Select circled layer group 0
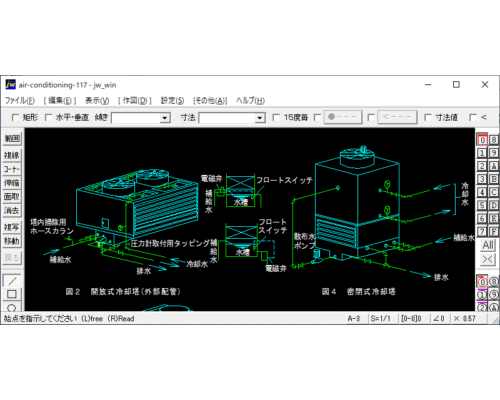The height and width of the screenshot is (400, 500). [482, 282]
